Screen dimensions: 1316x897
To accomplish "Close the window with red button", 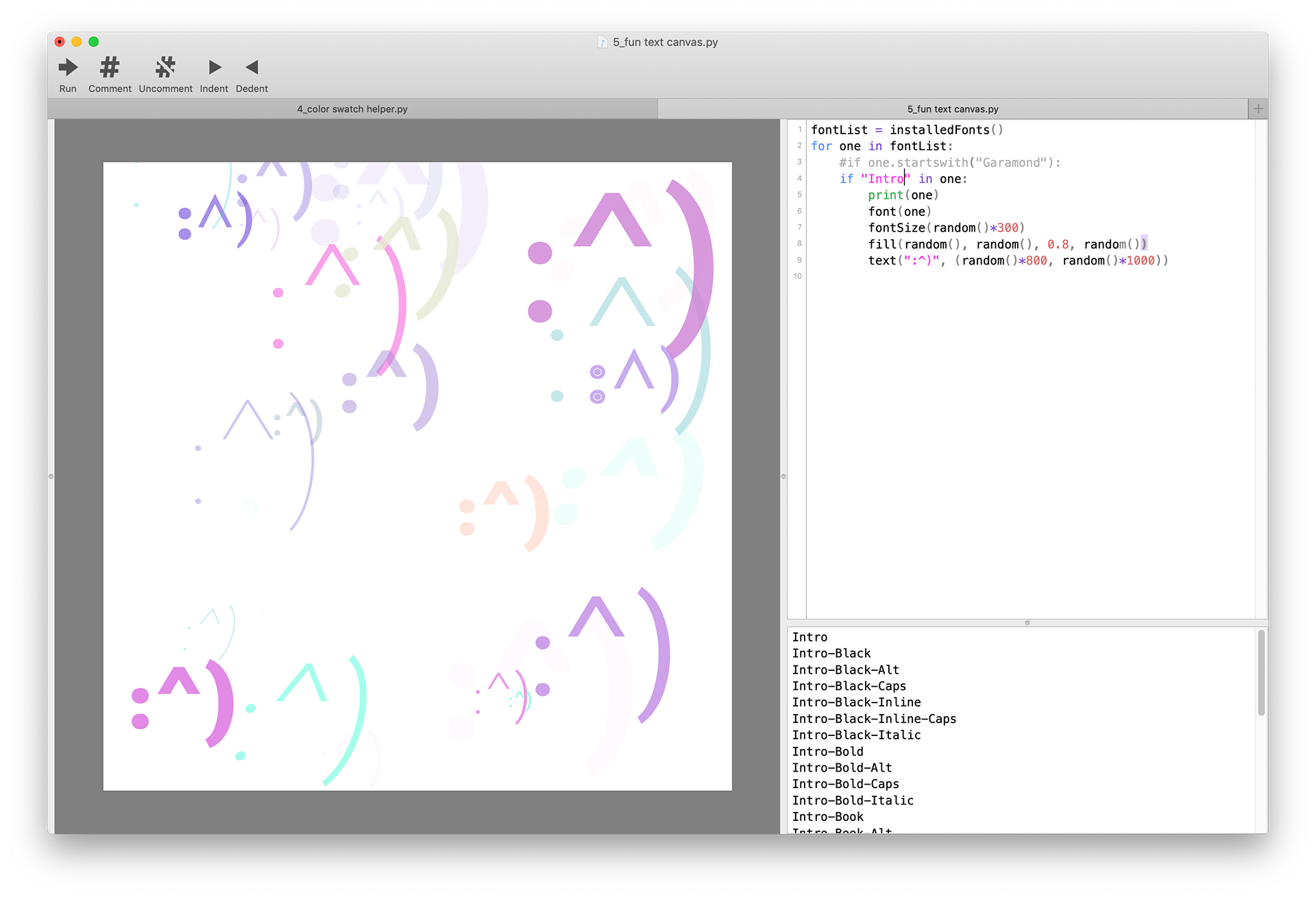I will [x=60, y=42].
